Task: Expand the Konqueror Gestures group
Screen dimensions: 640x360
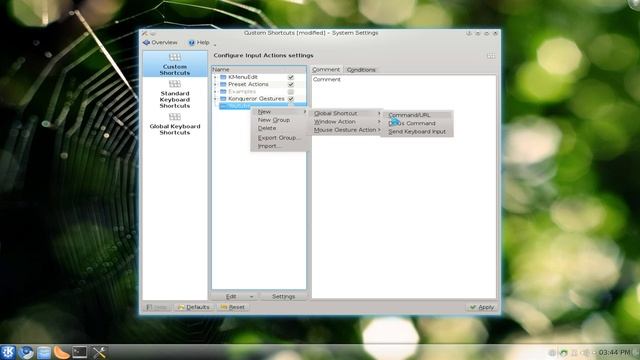Action: coord(216,99)
